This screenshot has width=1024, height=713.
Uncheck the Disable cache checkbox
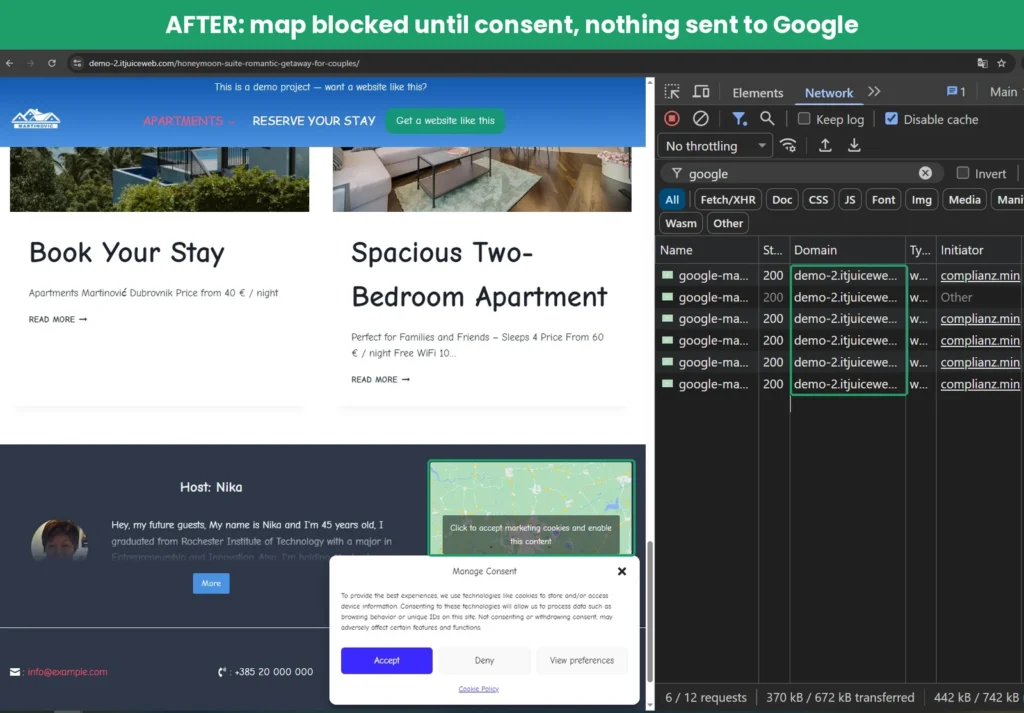click(891, 119)
